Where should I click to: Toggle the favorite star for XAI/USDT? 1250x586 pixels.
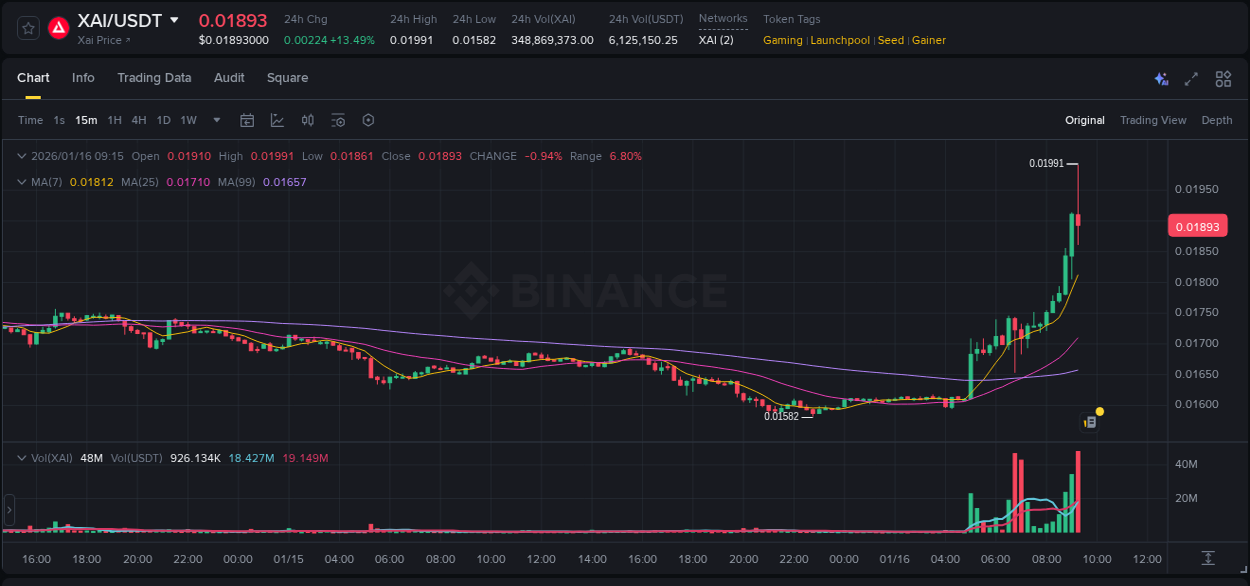point(27,28)
